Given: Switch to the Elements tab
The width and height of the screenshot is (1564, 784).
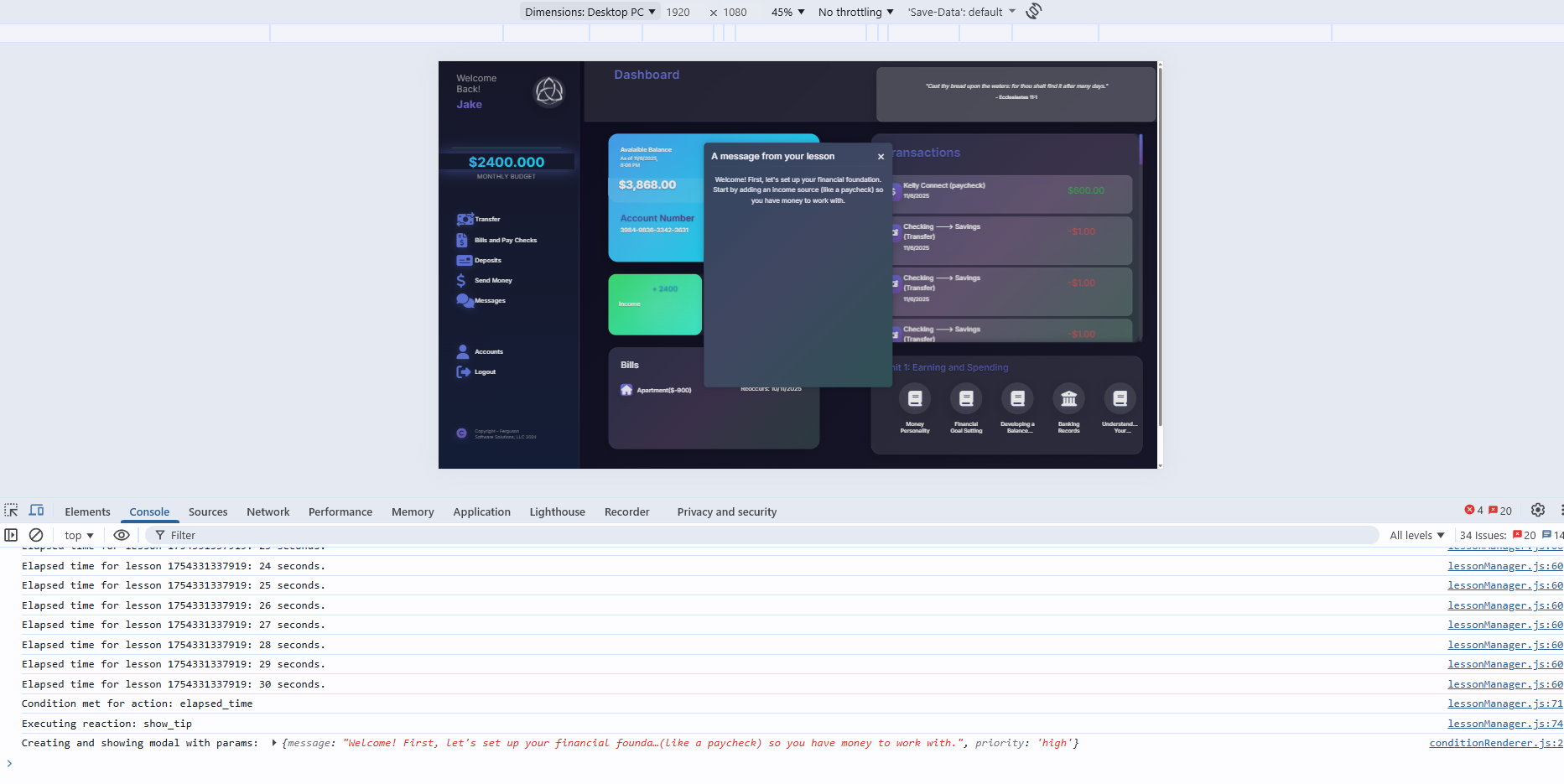Looking at the screenshot, I should pos(87,511).
